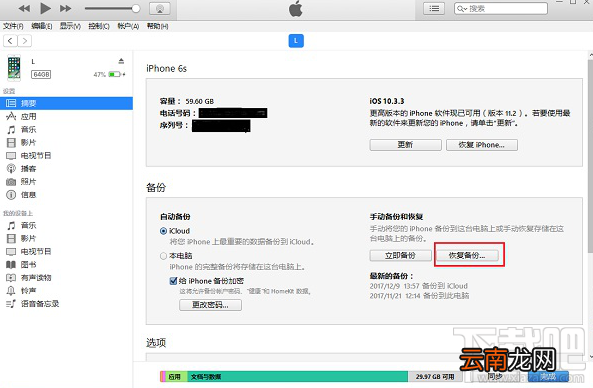The image size is (593, 388).
Task: Eject the device L
Action: tap(121, 61)
